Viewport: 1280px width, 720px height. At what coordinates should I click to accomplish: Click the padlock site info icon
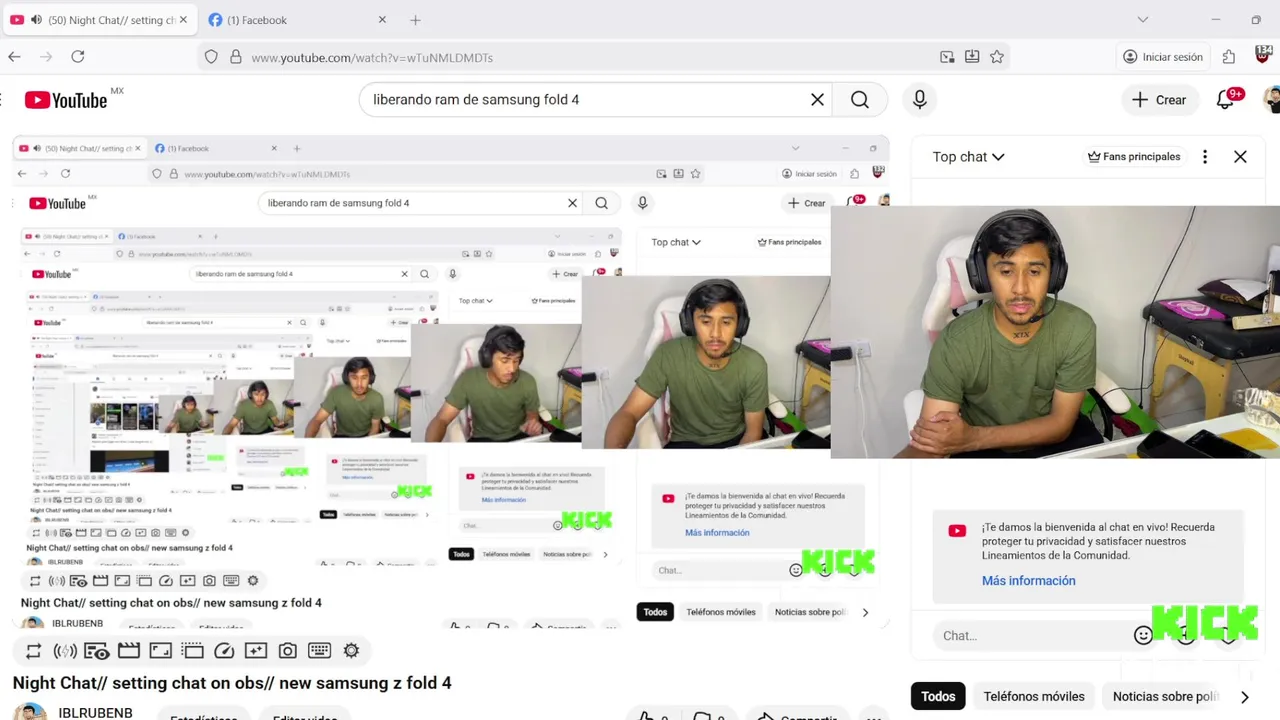pos(236,57)
